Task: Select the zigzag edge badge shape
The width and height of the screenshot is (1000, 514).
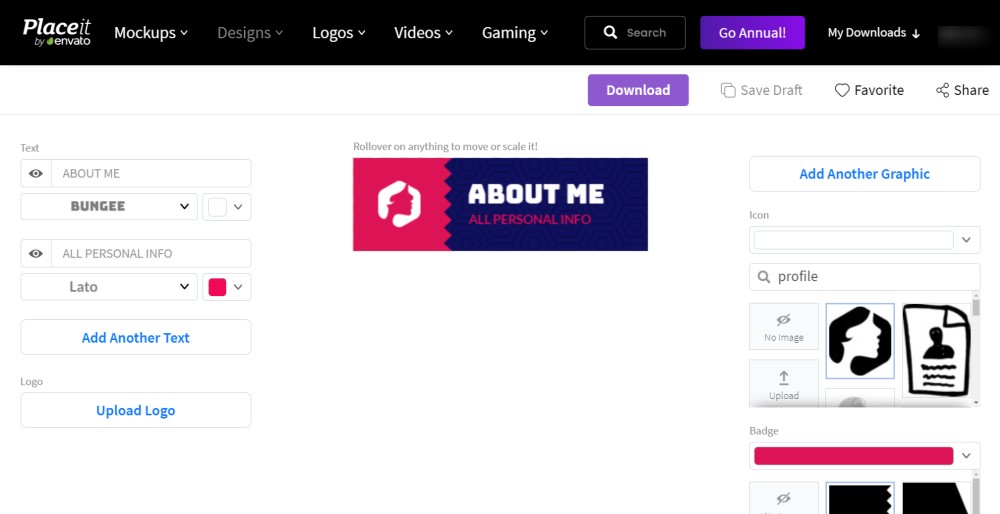Action: 860,498
